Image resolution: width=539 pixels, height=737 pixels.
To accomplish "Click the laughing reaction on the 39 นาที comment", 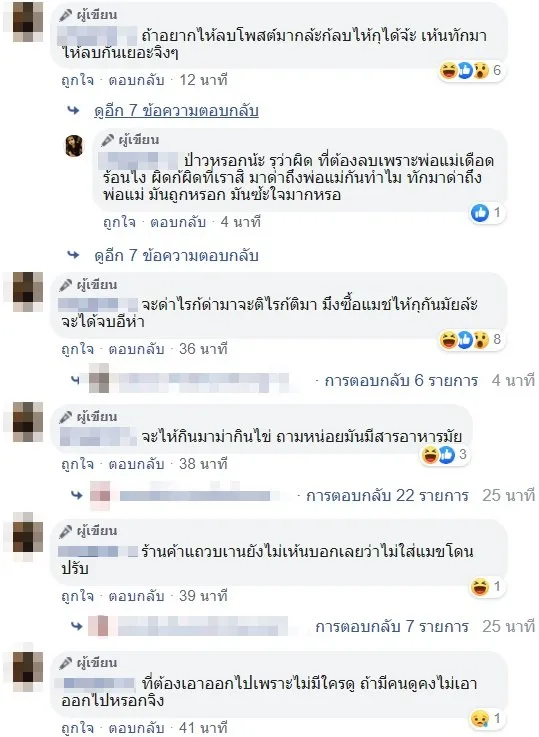I will coord(480,587).
